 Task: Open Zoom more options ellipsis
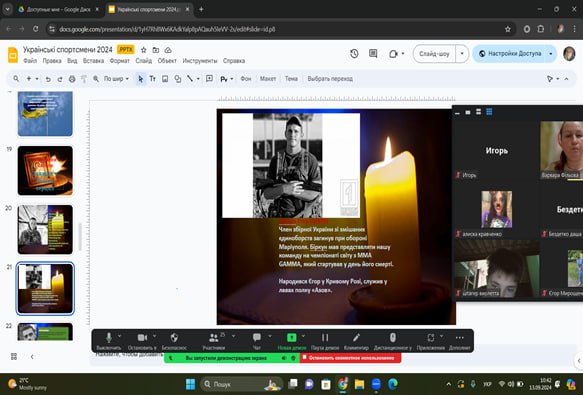tap(460, 341)
